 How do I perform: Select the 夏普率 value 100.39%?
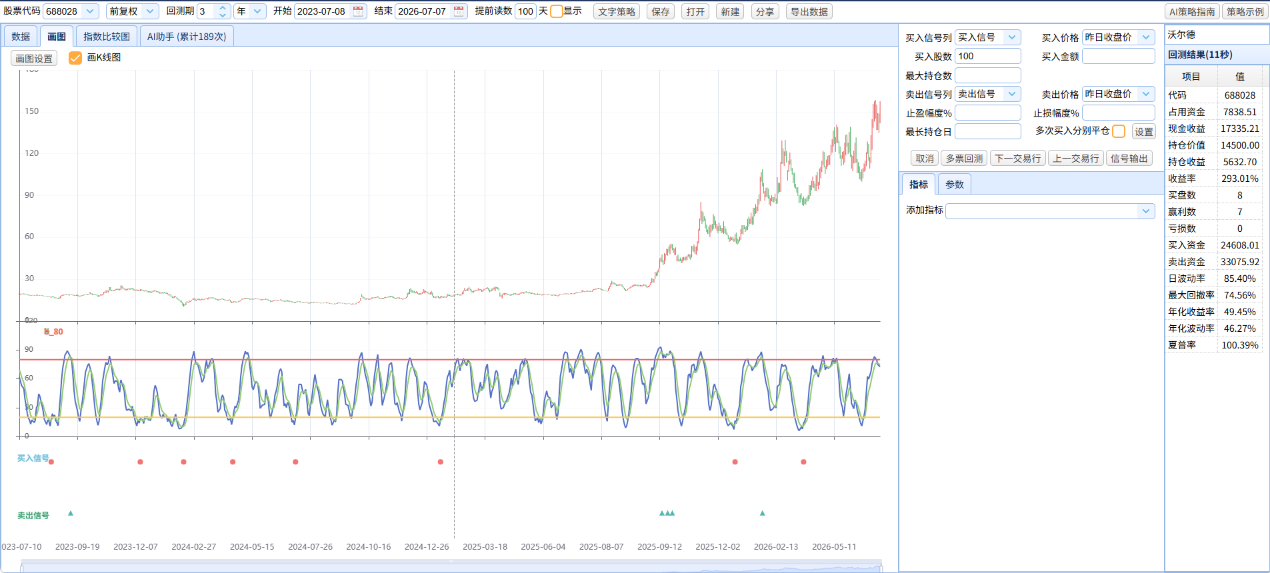[1240, 345]
